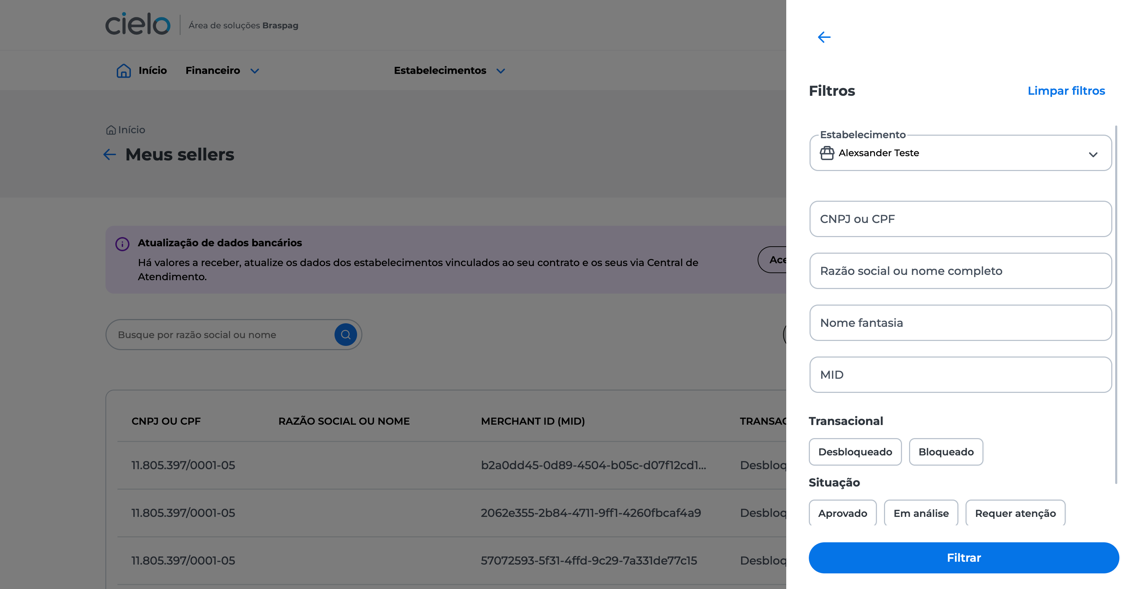
Task: Click the MID input field
Action: 960,375
